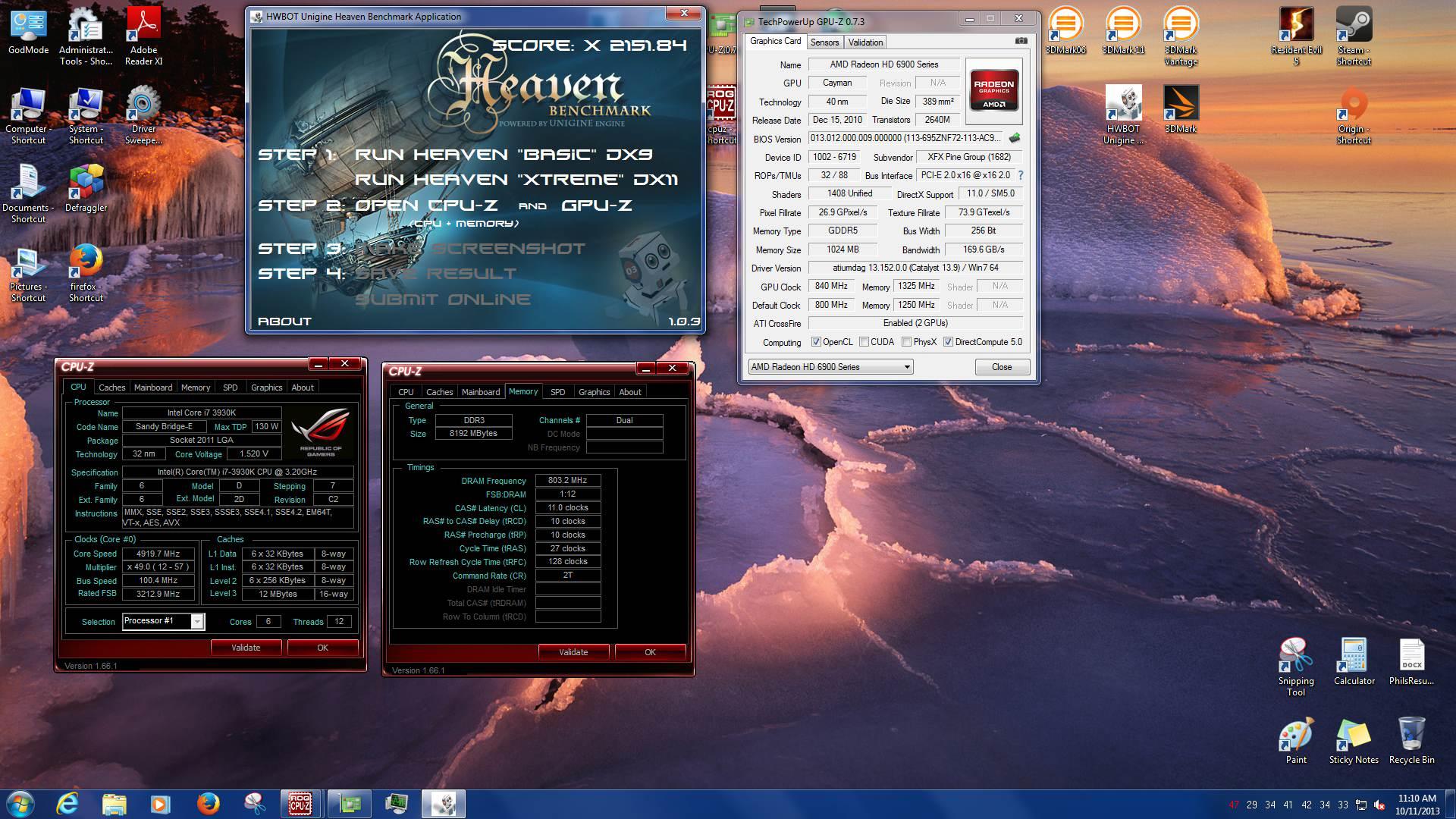Click the BIOS save chip icon in GPU-Z
Screen dimensions: 1456x819
[1015, 138]
